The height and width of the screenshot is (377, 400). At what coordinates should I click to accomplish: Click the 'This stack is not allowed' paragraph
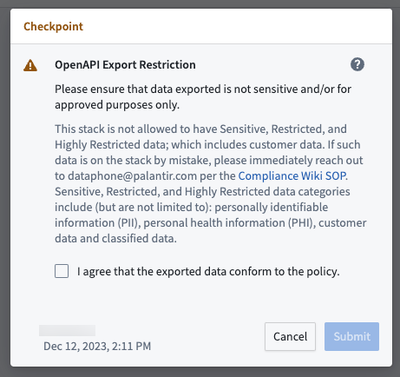click(210, 183)
